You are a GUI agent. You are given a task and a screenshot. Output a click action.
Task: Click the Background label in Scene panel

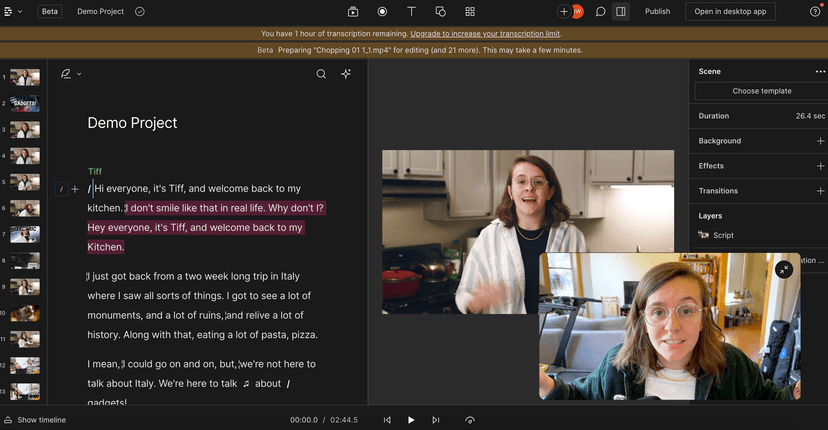tap(719, 141)
